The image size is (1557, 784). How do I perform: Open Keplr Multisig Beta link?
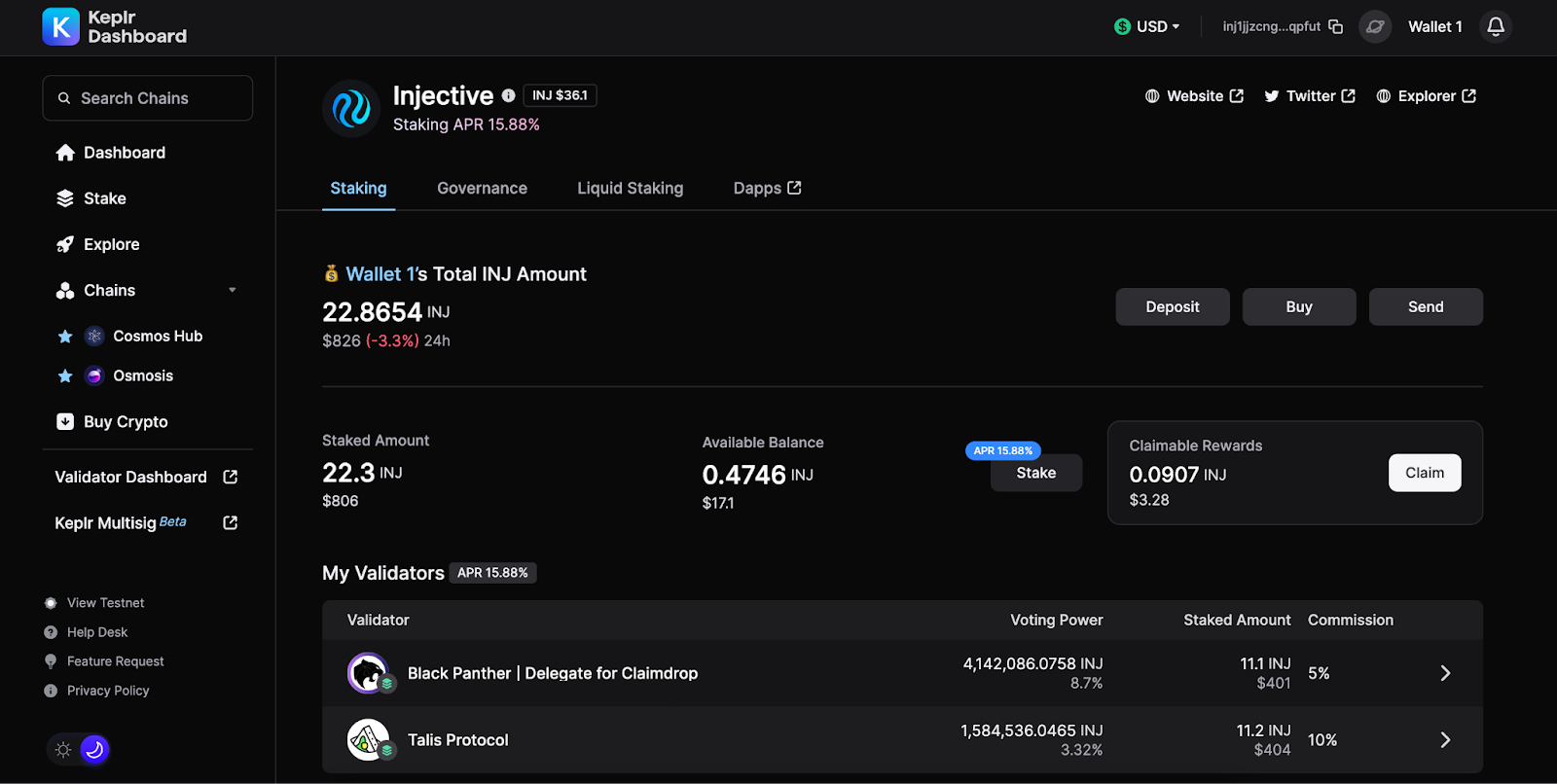148,522
